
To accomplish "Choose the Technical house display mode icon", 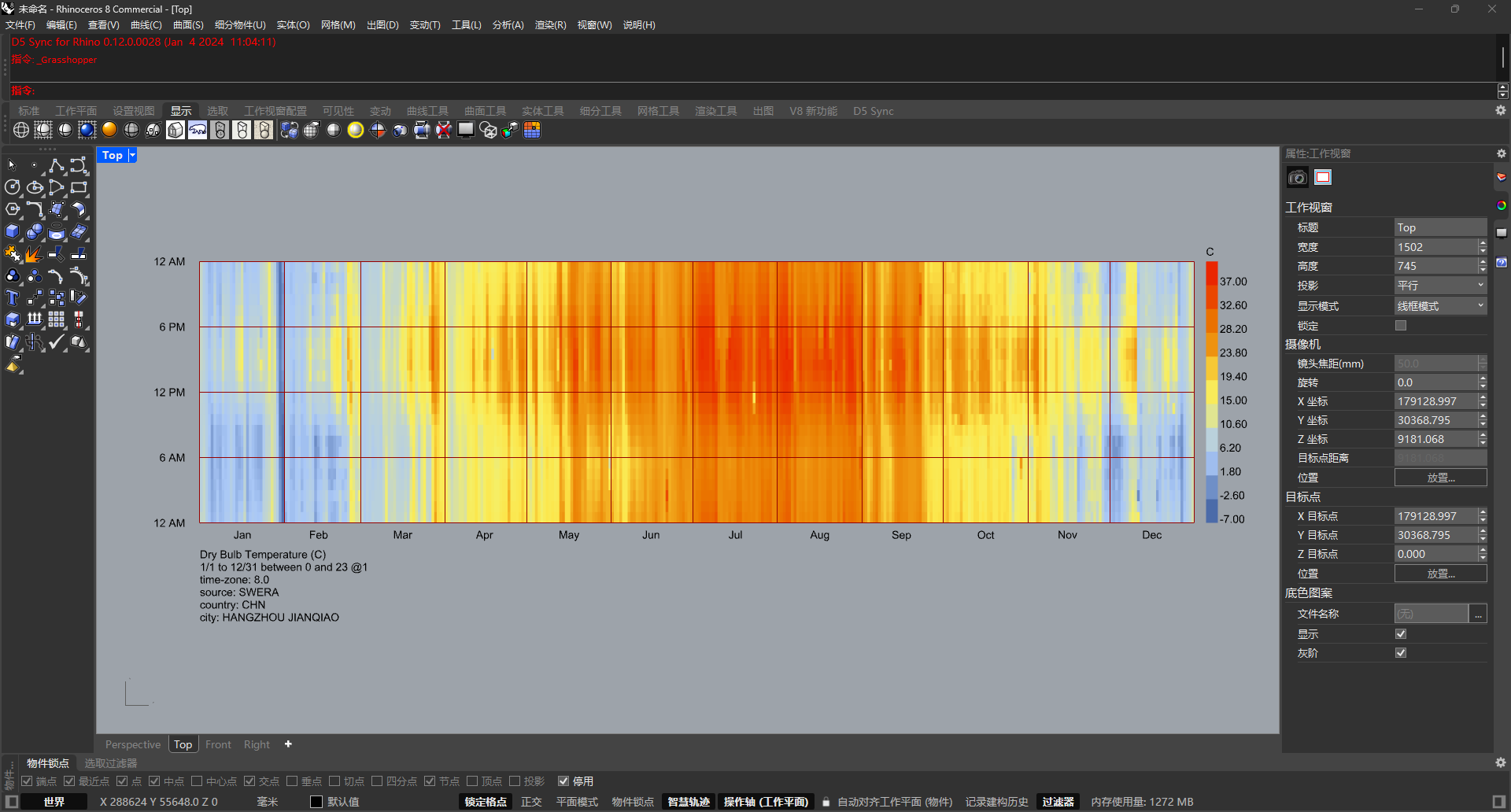I will coord(175,131).
